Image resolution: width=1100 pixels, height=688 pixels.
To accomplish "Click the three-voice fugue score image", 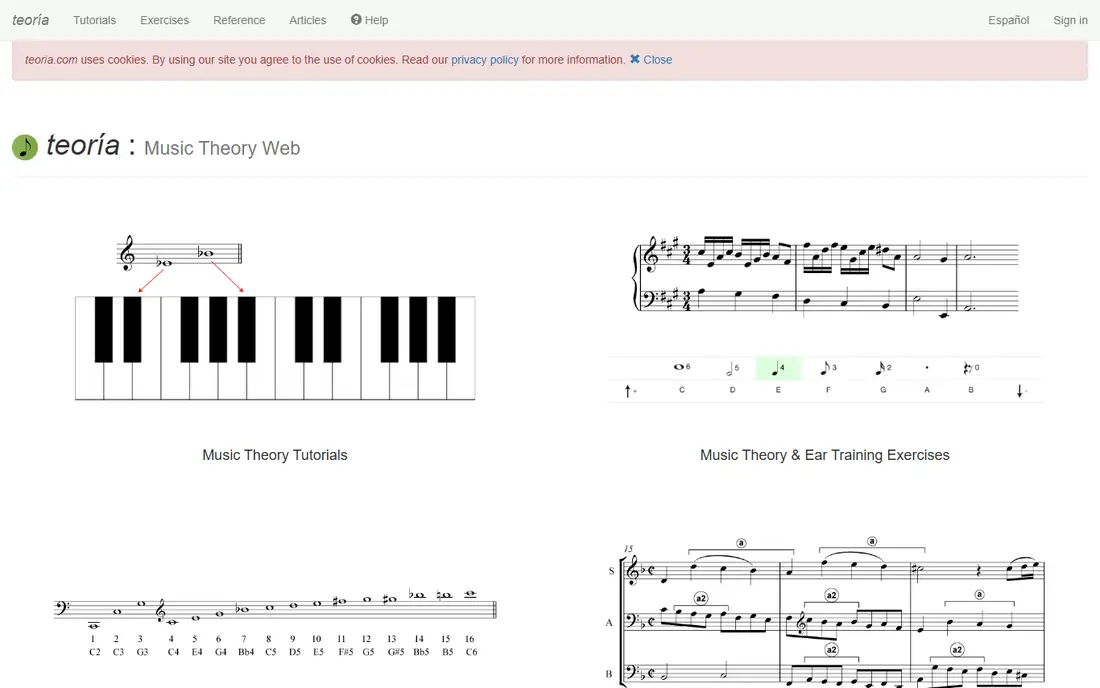I will [825, 612].
